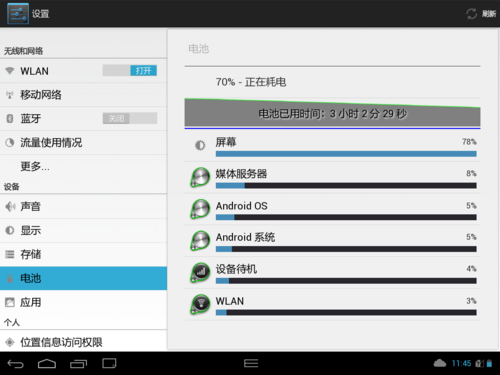This screenshot has height=375, width=500.
Task: Open 流量使用情况 data usage
Action: coord(83,143)
